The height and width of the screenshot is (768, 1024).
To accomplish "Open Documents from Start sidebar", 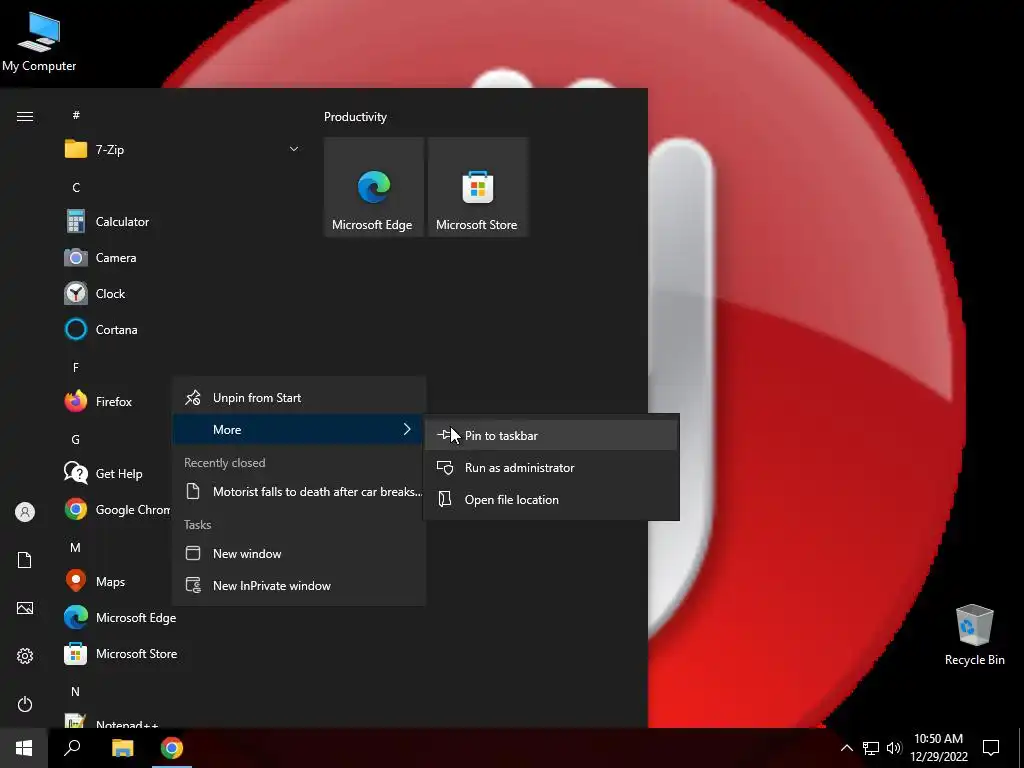I will pyautogui.click(x=25, y=560).
